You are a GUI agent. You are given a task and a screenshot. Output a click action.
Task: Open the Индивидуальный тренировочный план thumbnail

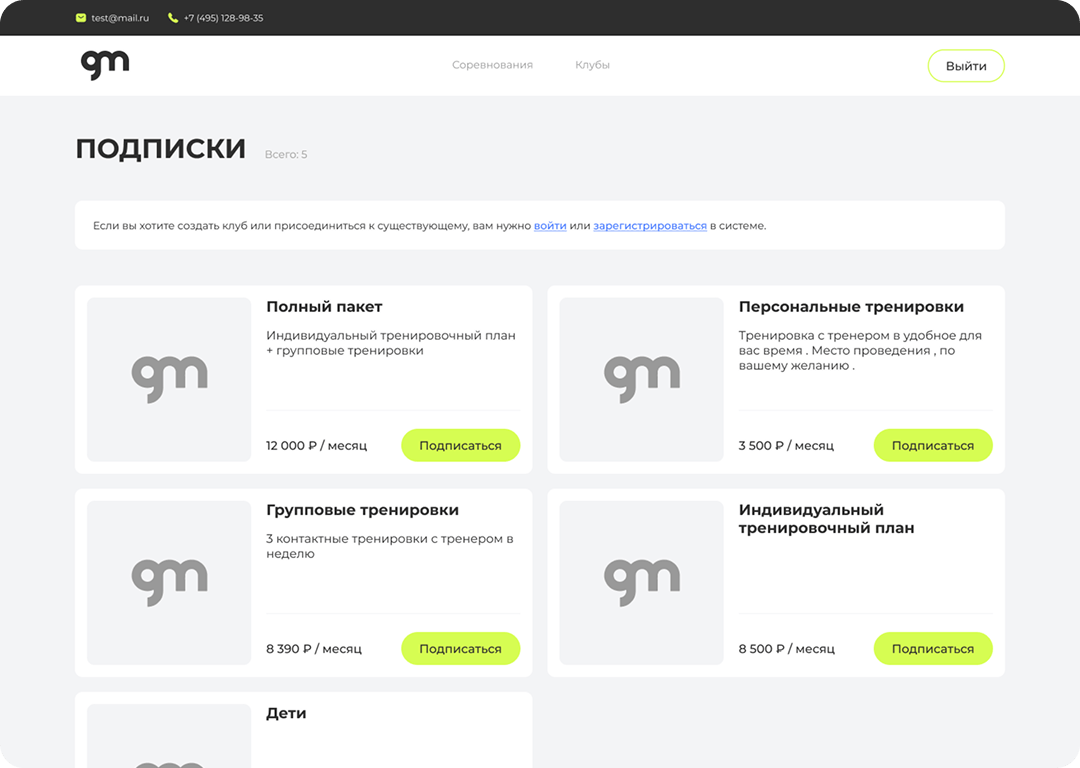point(641,583)
